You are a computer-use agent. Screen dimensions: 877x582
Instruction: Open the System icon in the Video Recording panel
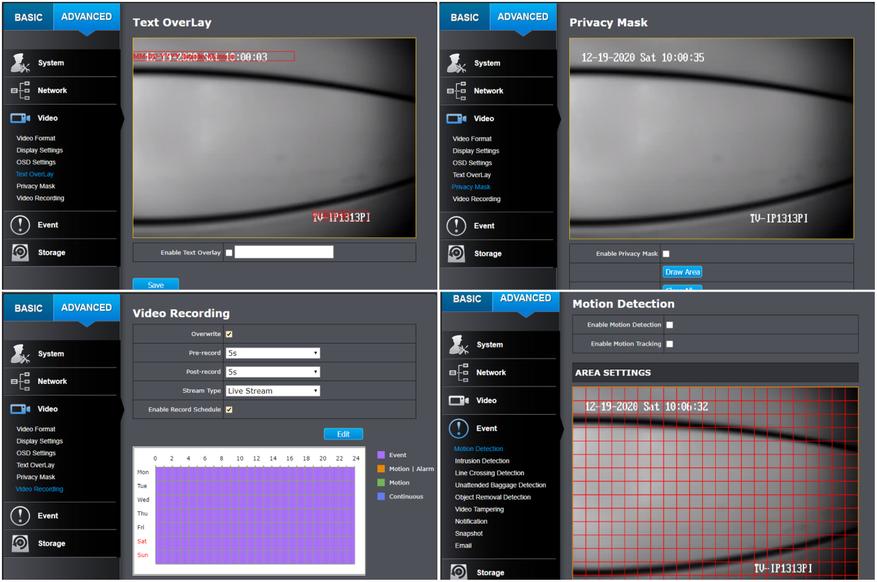click(20, 353)
